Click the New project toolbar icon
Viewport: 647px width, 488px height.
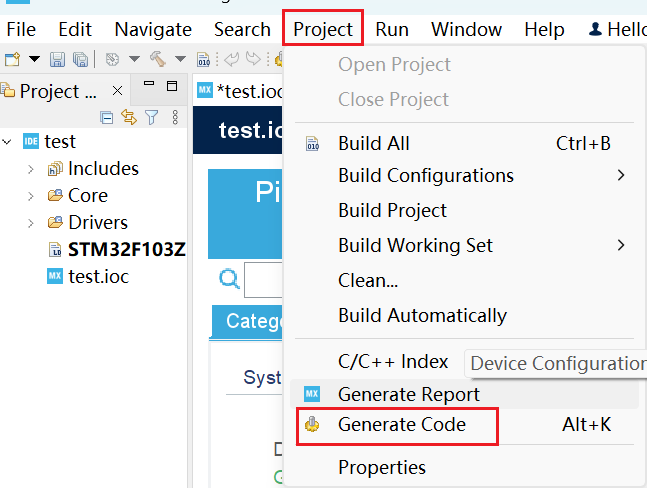pyautogui.click(x=12, y=59)
